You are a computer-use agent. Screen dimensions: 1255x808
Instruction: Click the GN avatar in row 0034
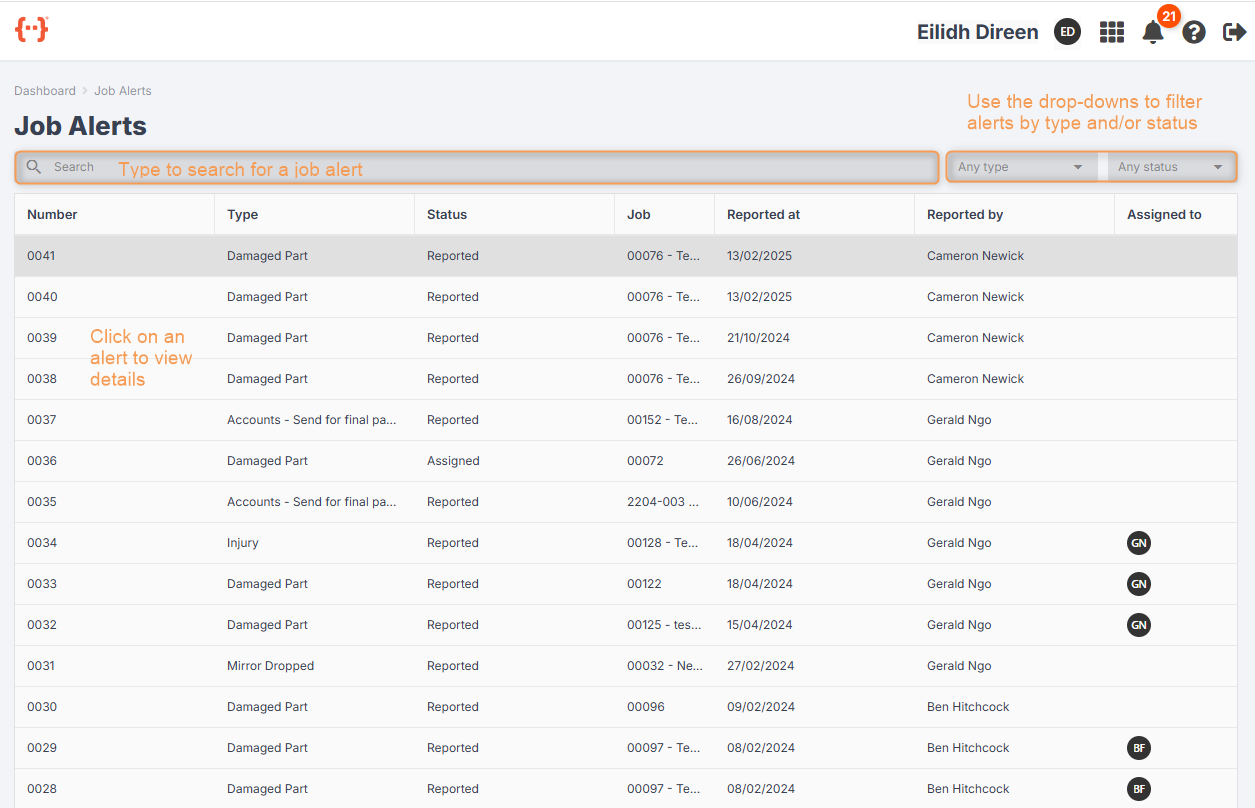[x=1138, y=543]
